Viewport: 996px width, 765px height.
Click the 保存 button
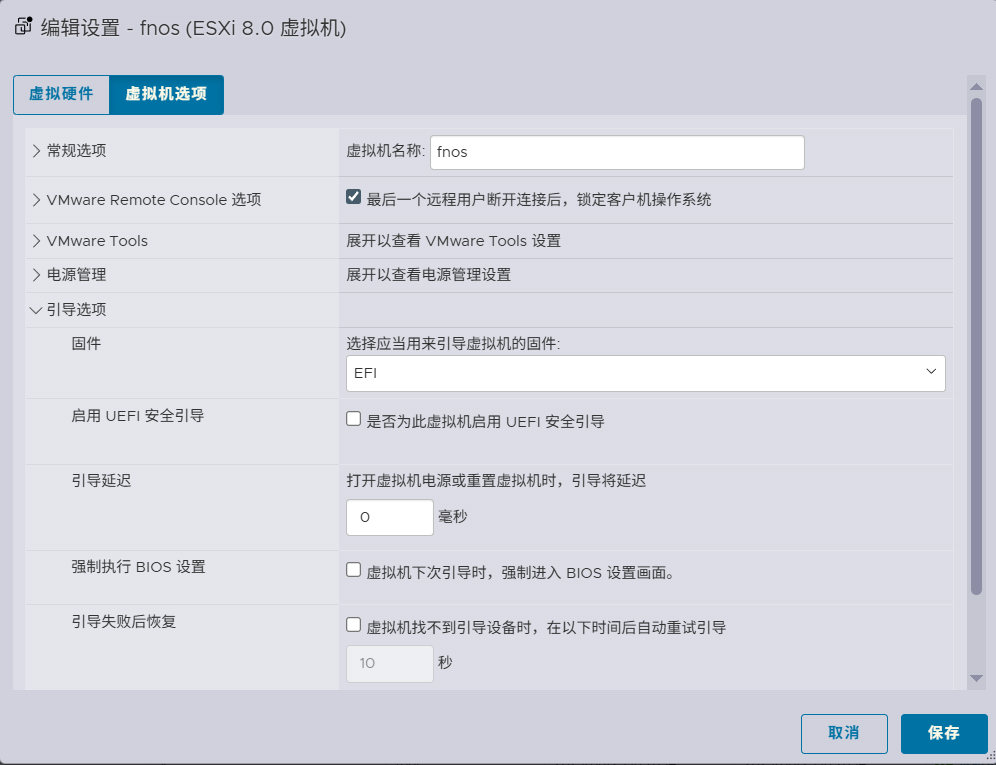tap(943, 733)
